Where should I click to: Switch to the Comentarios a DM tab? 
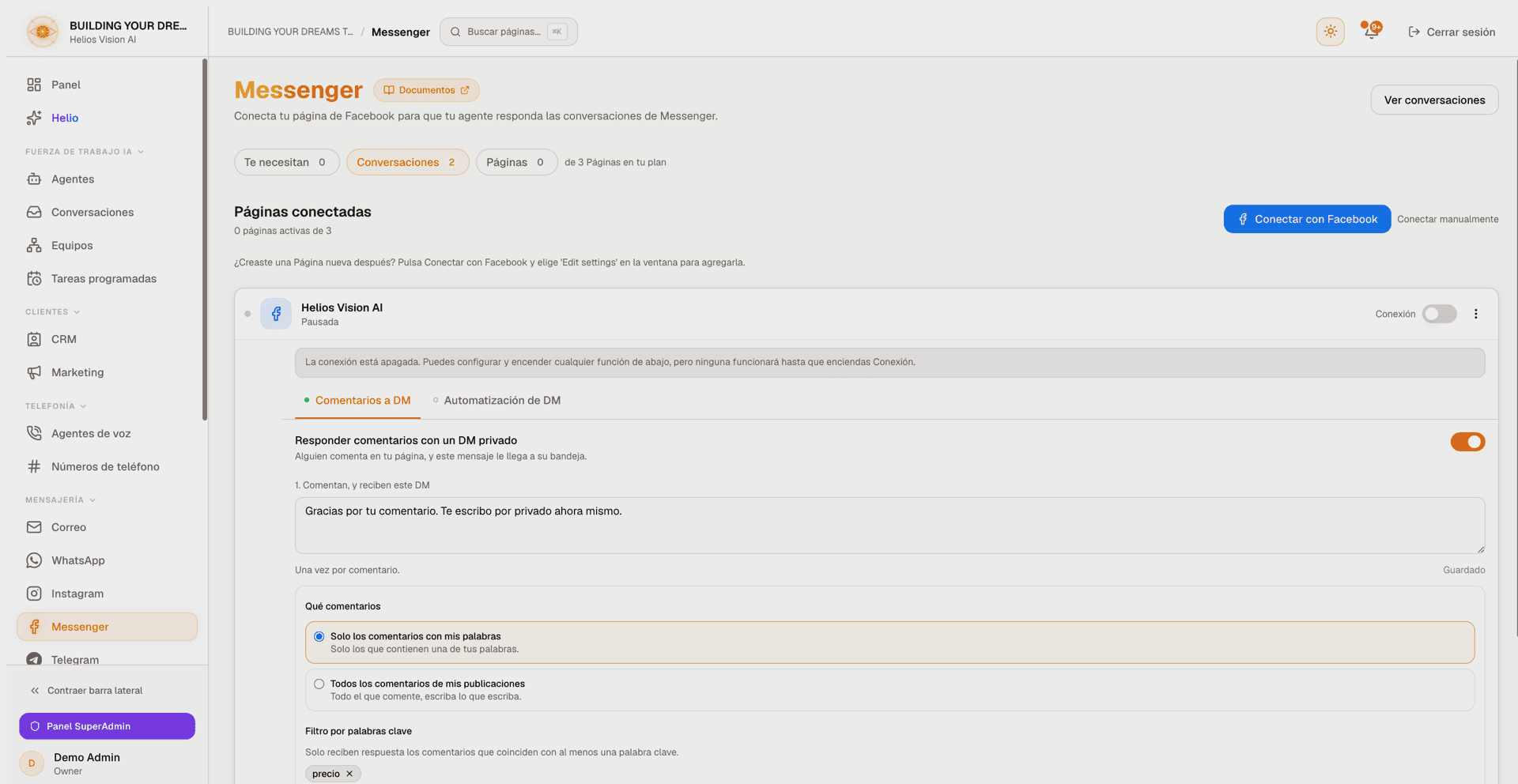[357, 401]
